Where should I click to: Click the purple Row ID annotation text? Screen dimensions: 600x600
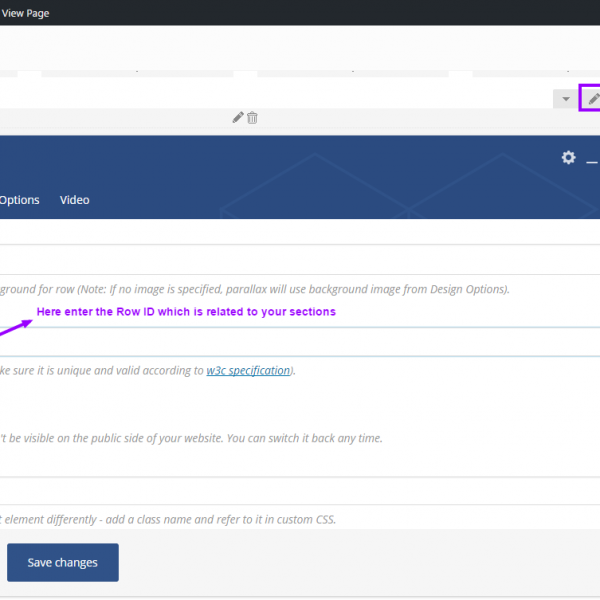[186, 312]
